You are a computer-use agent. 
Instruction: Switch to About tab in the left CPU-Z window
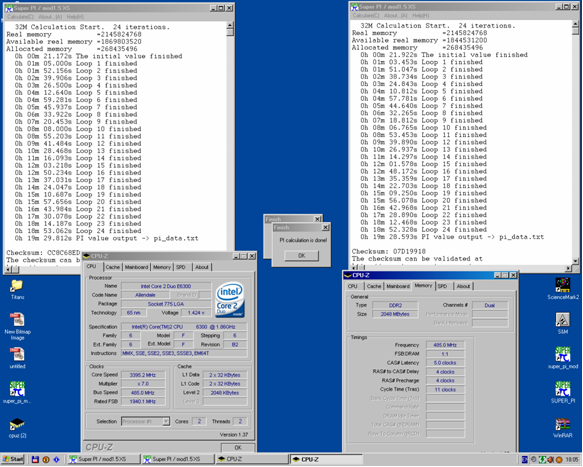coord(202,267)
